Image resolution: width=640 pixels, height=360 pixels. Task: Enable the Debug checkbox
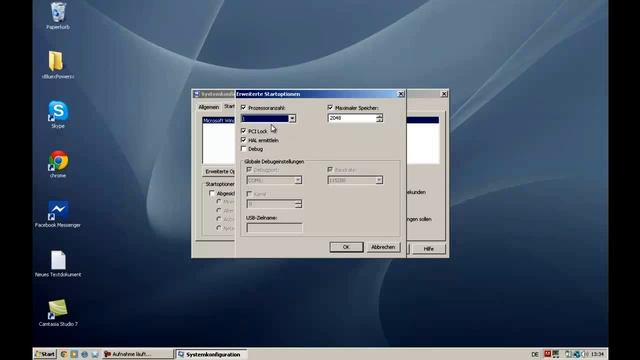tap(244, 149)
